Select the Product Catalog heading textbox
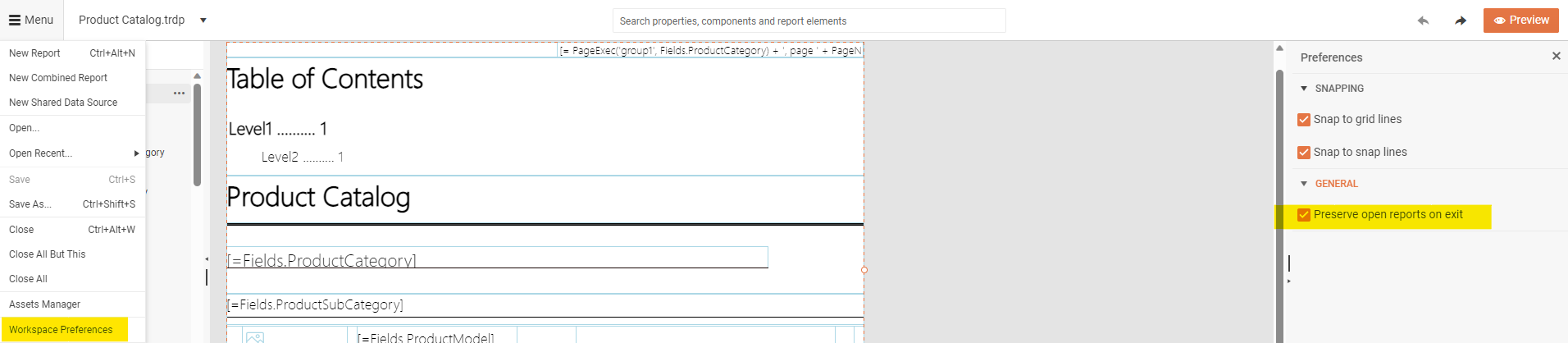The width and height of the screenshot is (1568, 343). [318, 197]
